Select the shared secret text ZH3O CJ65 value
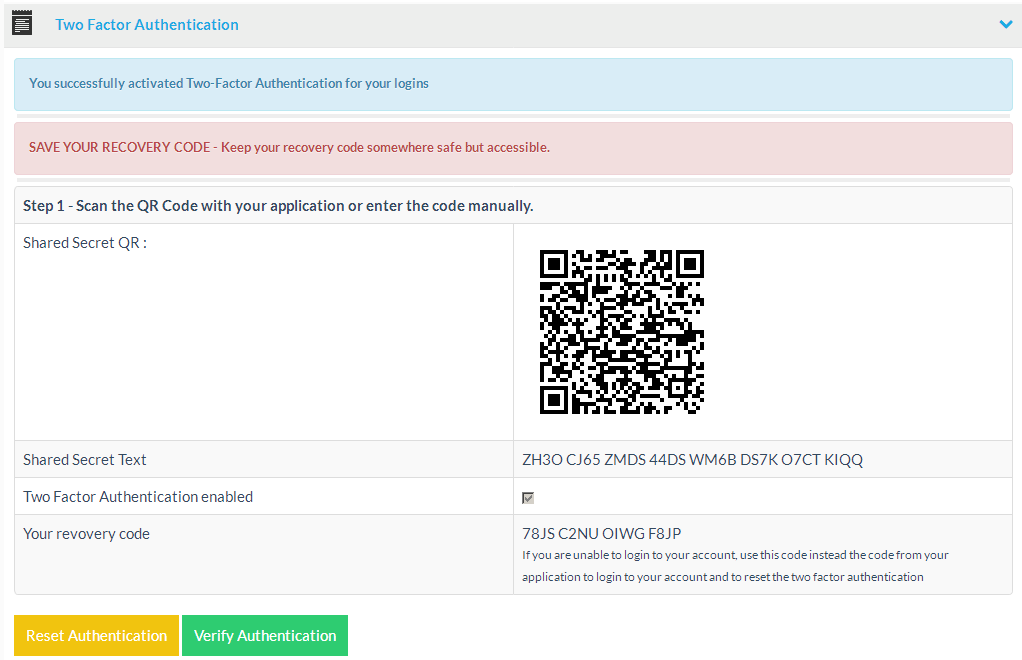This screenshot has width=1022, height=660. tap(692, 460)
